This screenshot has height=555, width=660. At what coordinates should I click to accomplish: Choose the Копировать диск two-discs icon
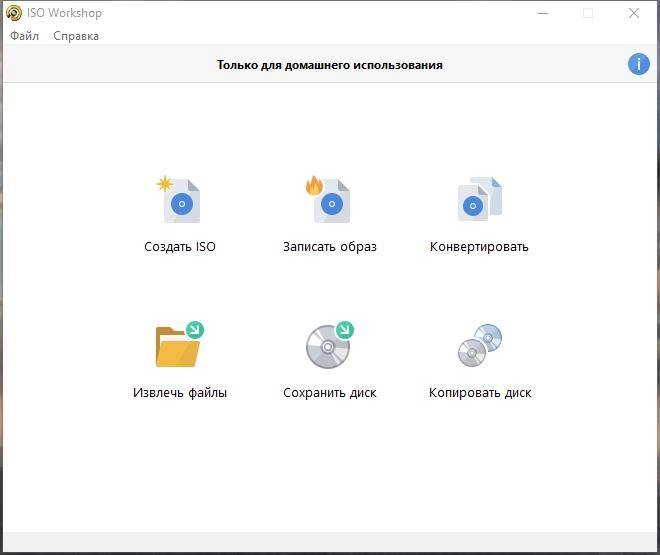point(480,345)
